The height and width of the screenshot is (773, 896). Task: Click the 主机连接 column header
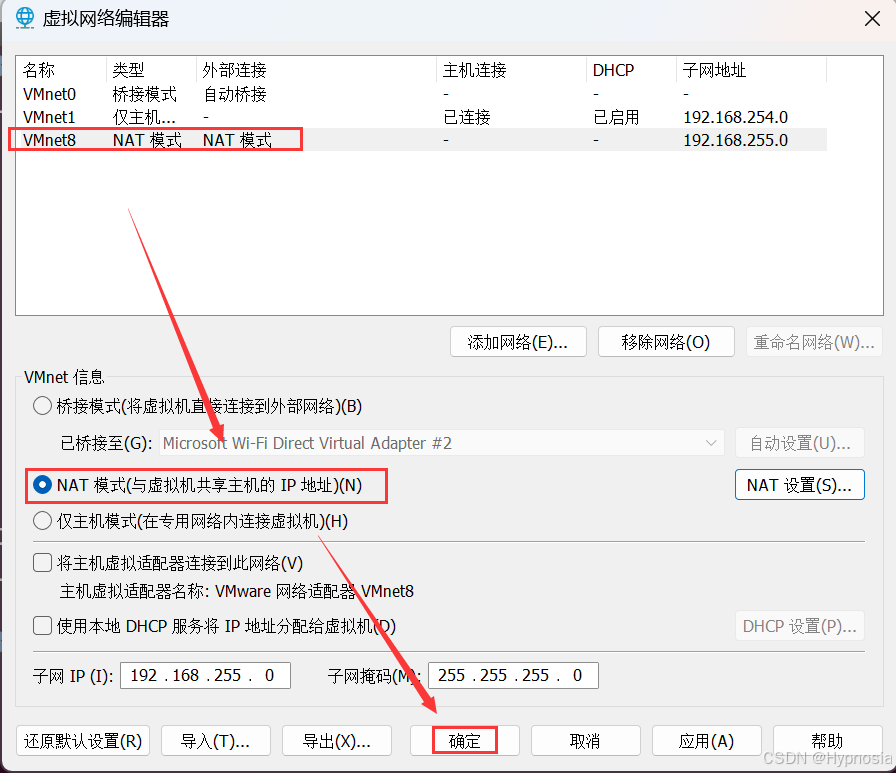pyautogui.click(x=511, y=70)
